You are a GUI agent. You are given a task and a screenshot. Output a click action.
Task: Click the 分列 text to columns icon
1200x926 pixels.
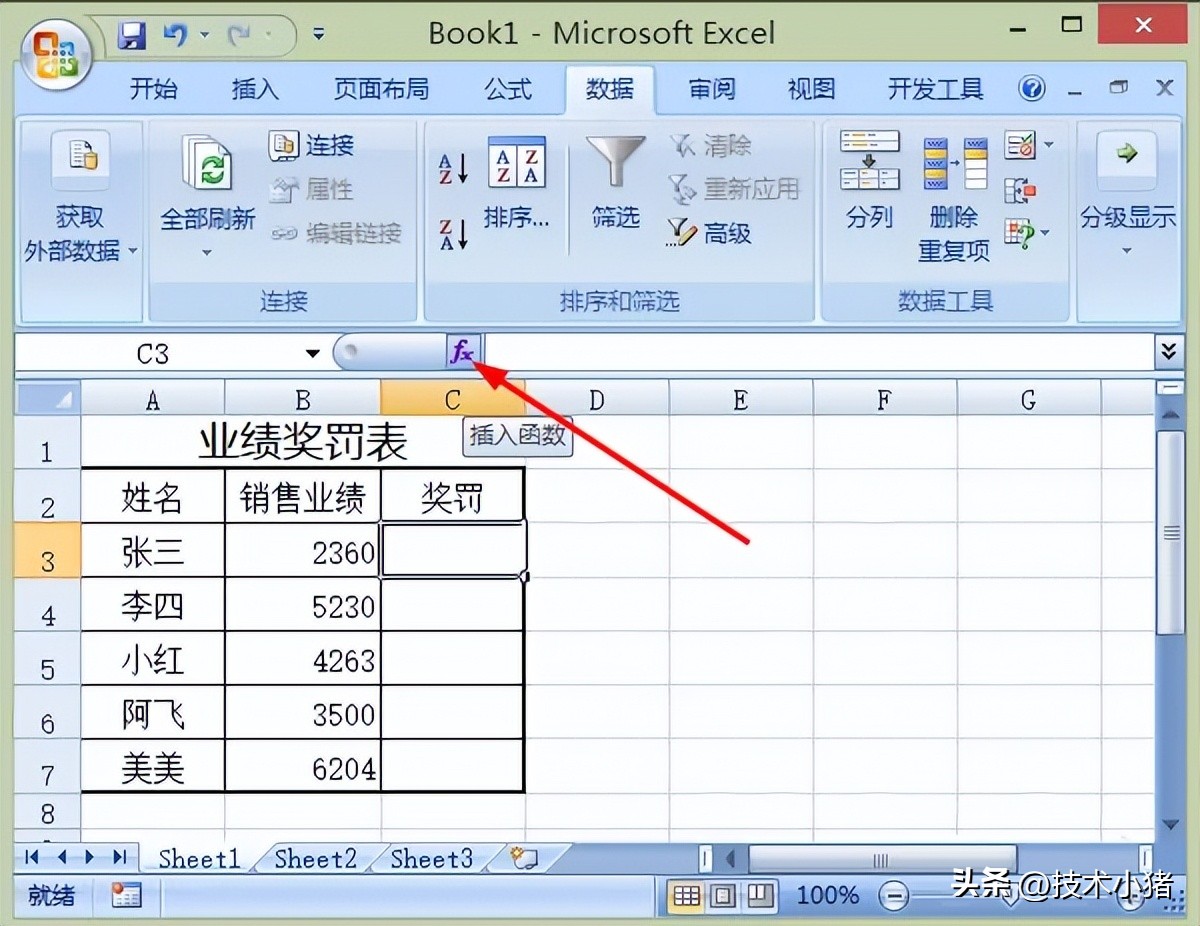coord(869,180)
